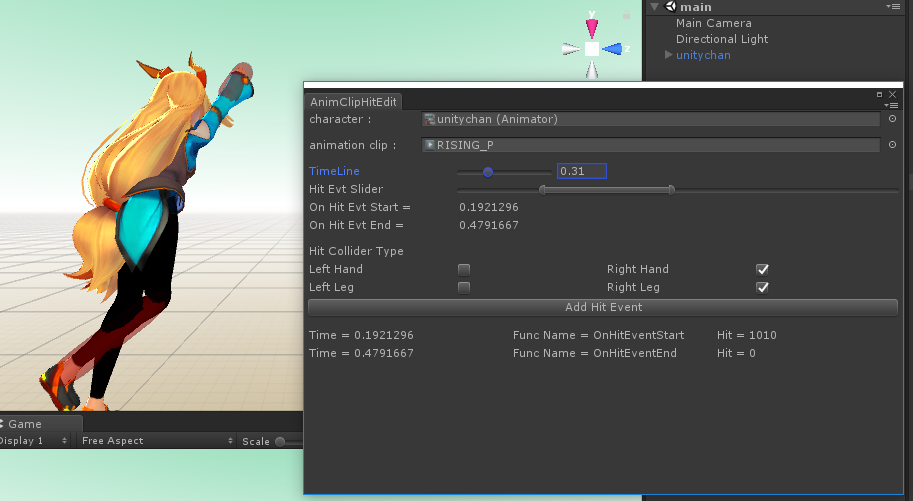Click the scene gizmo blue Z axis cone
This screenshot has width=913, height=501.
point(612,49)
